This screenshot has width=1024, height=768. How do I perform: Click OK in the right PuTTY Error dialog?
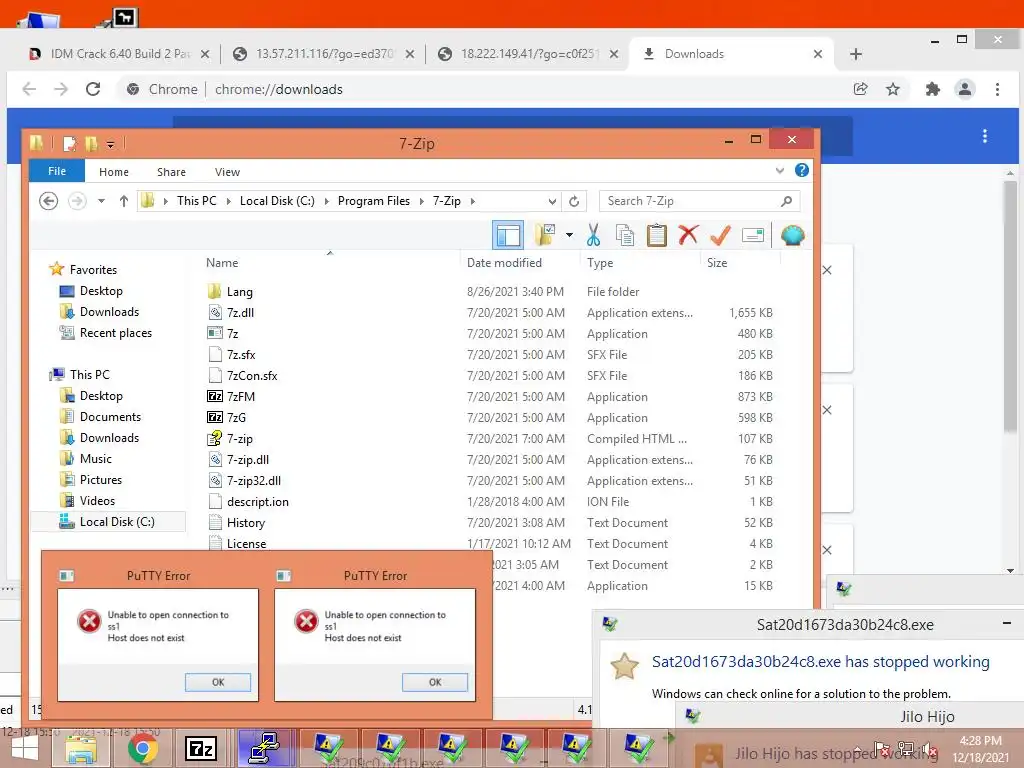coord(435,682)
